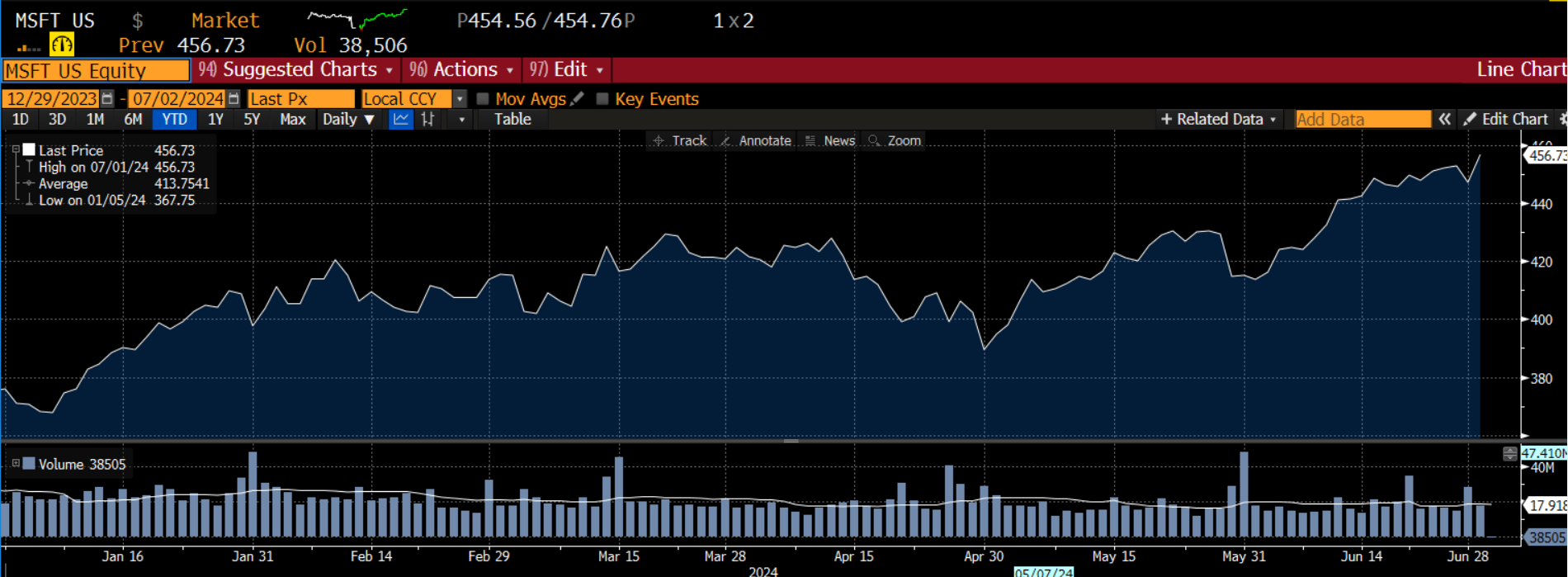Image resolution: width=1568 pixels, height=577 pixels.
Task: Expand Local CCY currency dropdown
Action: (460, 99)
